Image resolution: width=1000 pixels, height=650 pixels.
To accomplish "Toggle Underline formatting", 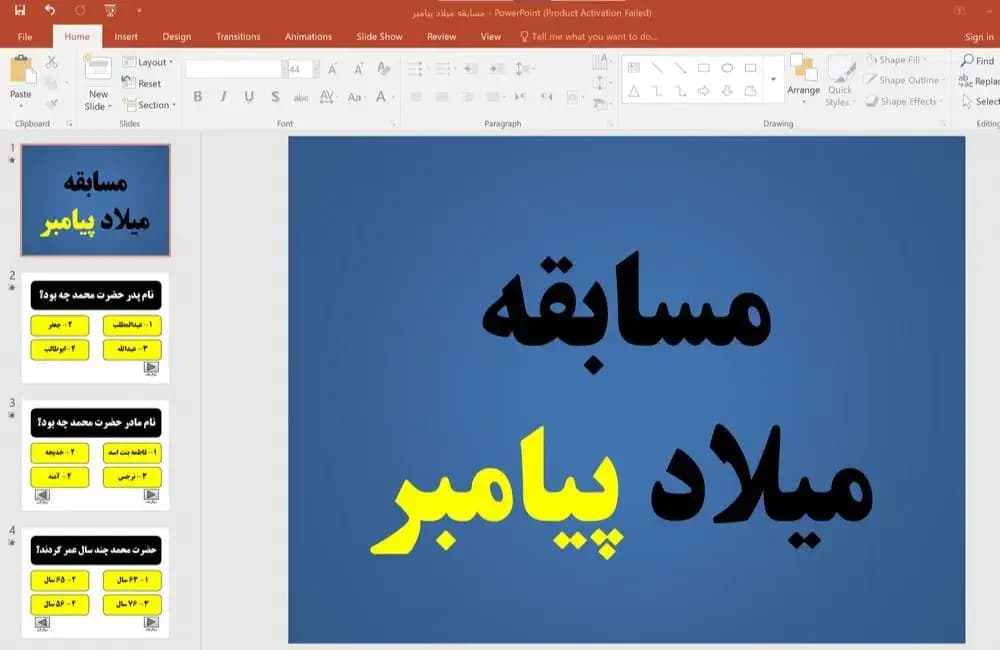I will (x=249, y=97).
